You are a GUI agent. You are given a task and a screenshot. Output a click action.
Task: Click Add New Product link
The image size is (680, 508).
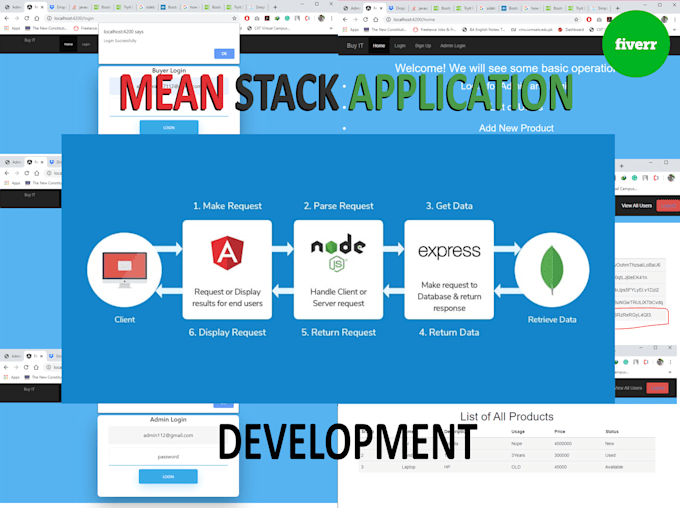(x=516, y=128)
